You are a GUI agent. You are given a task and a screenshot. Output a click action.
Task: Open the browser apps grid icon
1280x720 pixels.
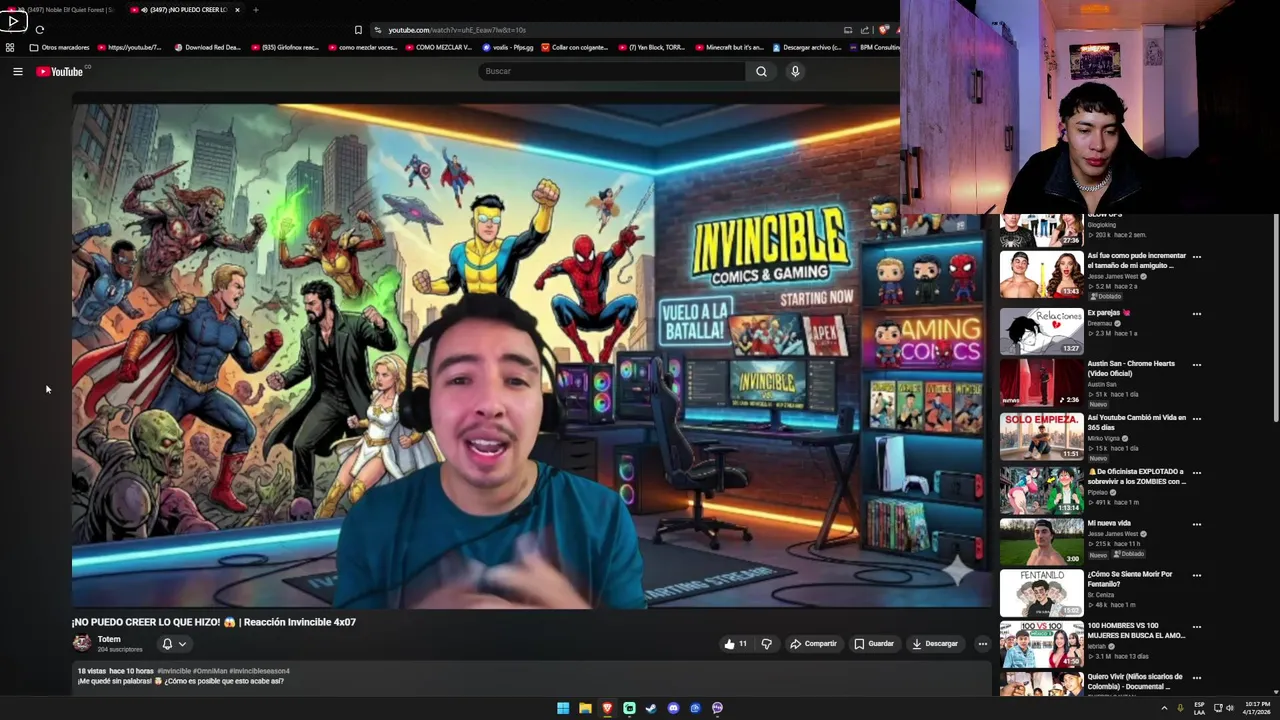[10, 47]
